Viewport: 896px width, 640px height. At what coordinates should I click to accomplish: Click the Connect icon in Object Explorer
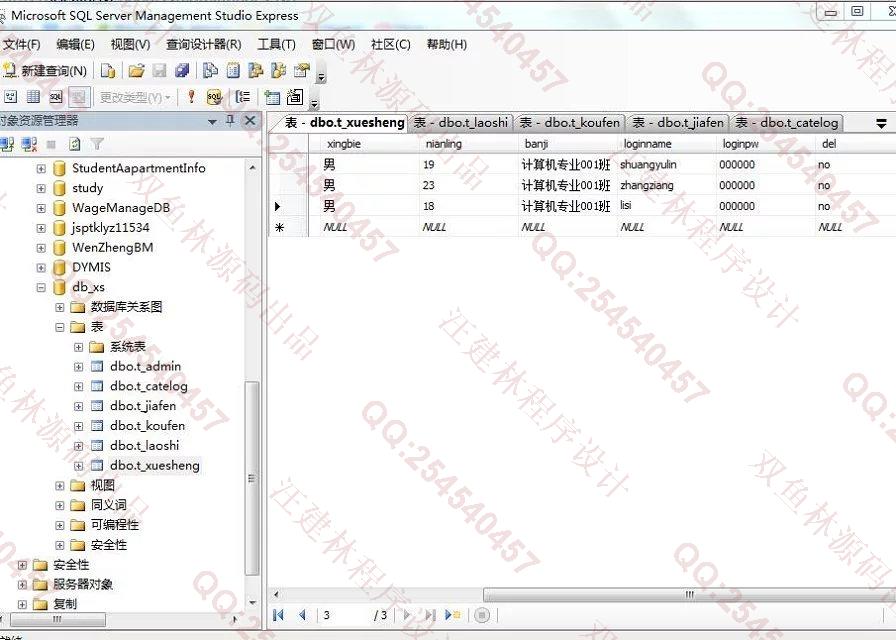tap(7, 144)
